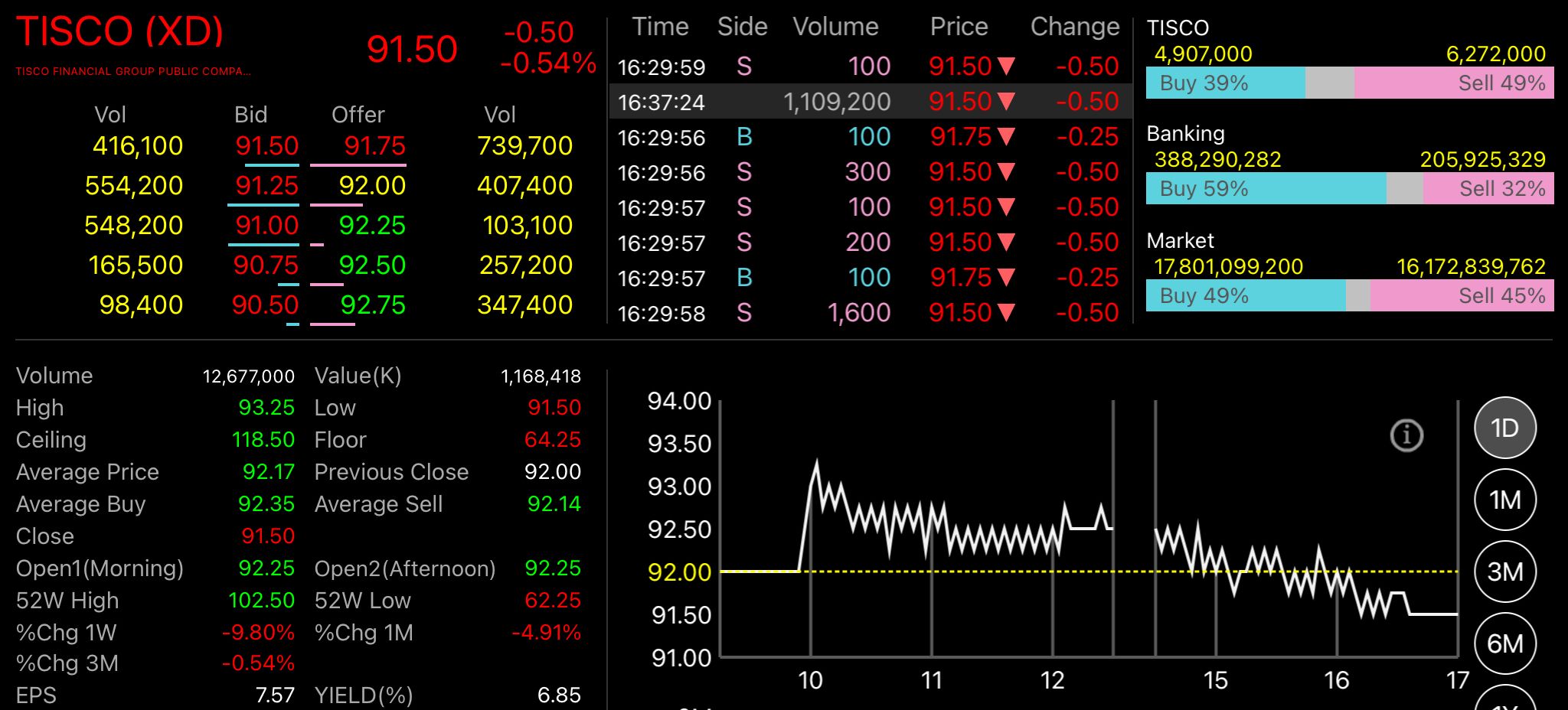
Task: Switch chart to 6M period
Action: (1505, 643)
